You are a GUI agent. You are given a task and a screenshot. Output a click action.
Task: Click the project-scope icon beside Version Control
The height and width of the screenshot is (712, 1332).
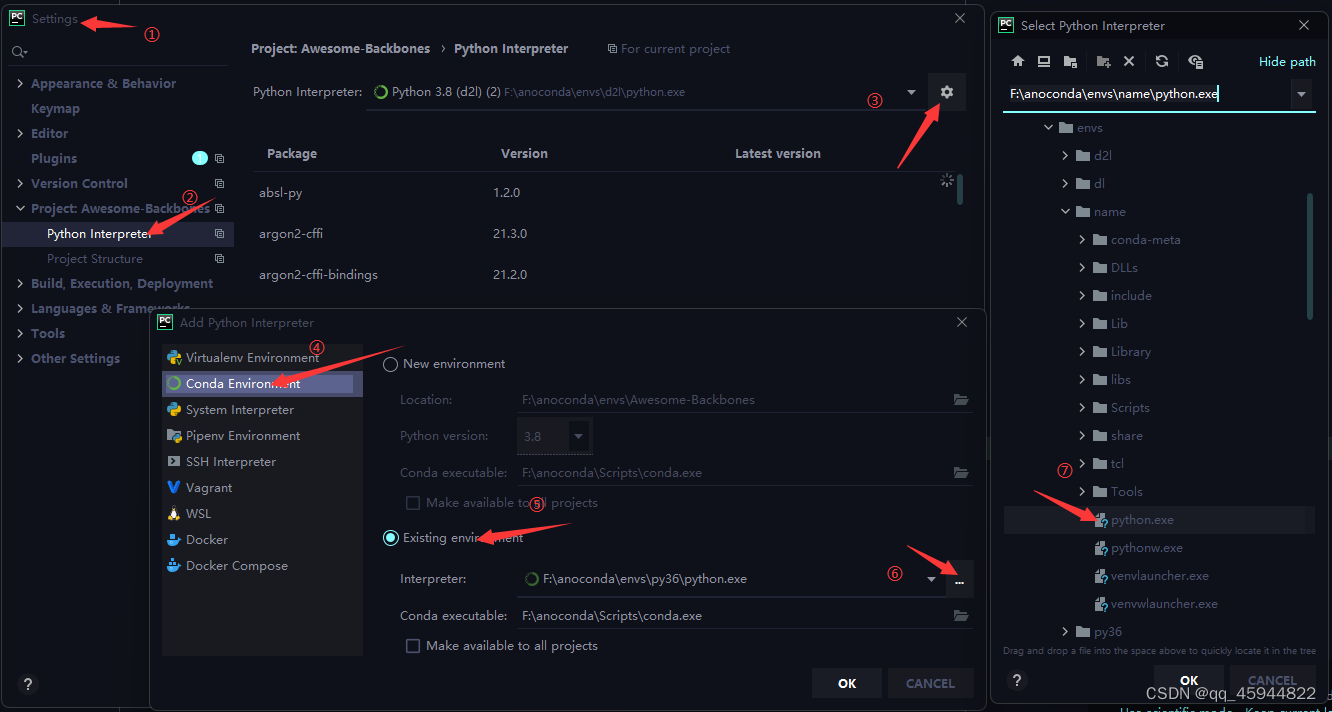click(219, 183)
